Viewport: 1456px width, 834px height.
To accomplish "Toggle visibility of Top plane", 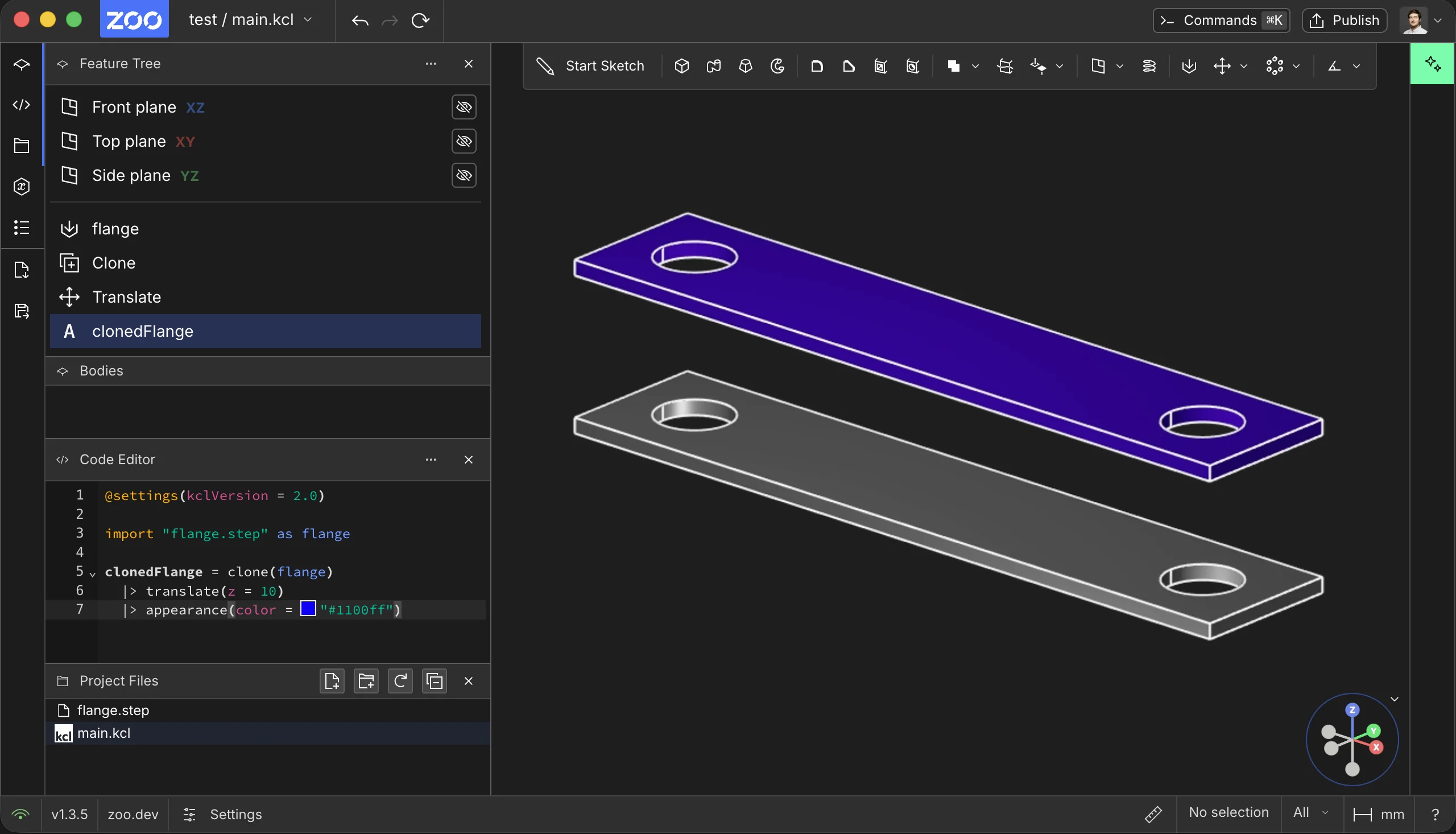I will 464,141.
